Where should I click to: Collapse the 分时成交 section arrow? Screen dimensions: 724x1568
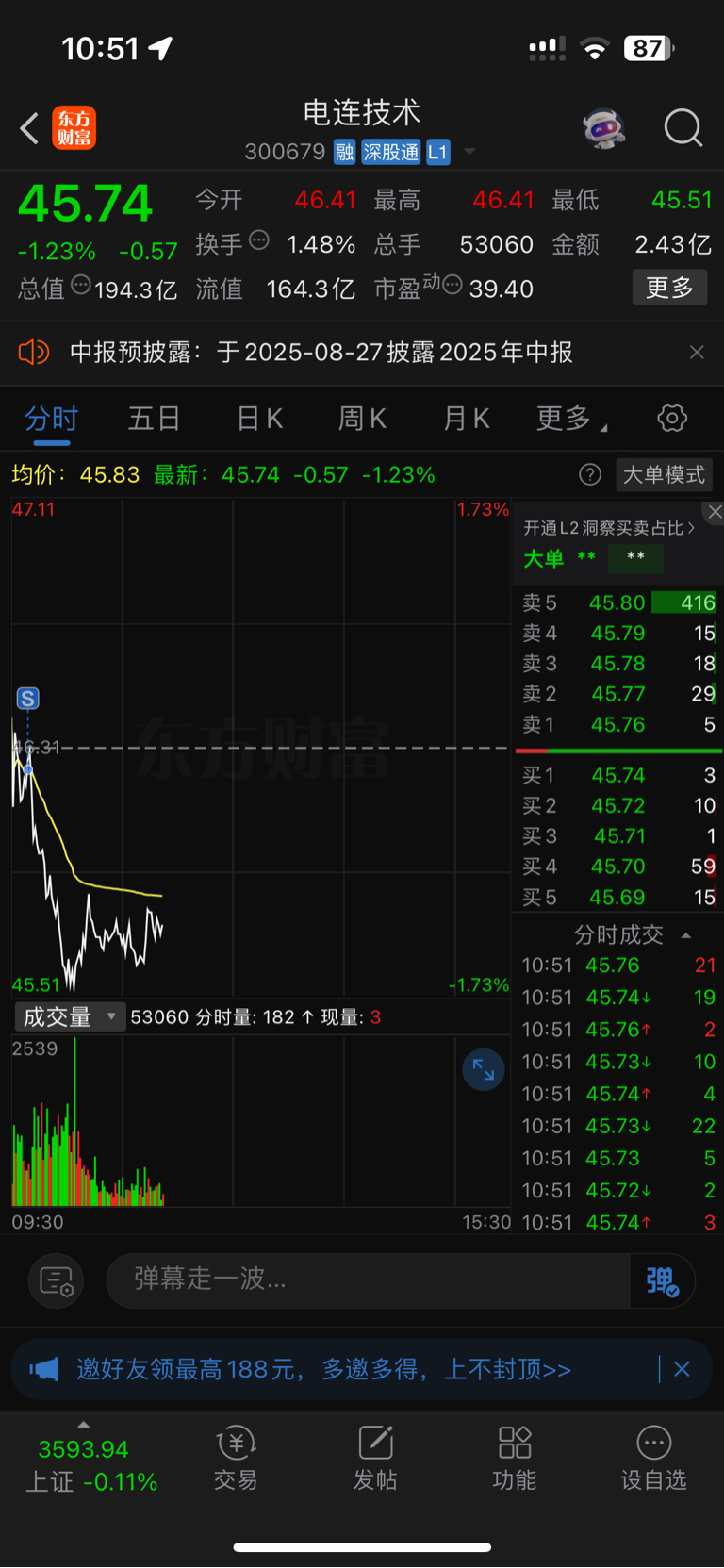point(686,935)
